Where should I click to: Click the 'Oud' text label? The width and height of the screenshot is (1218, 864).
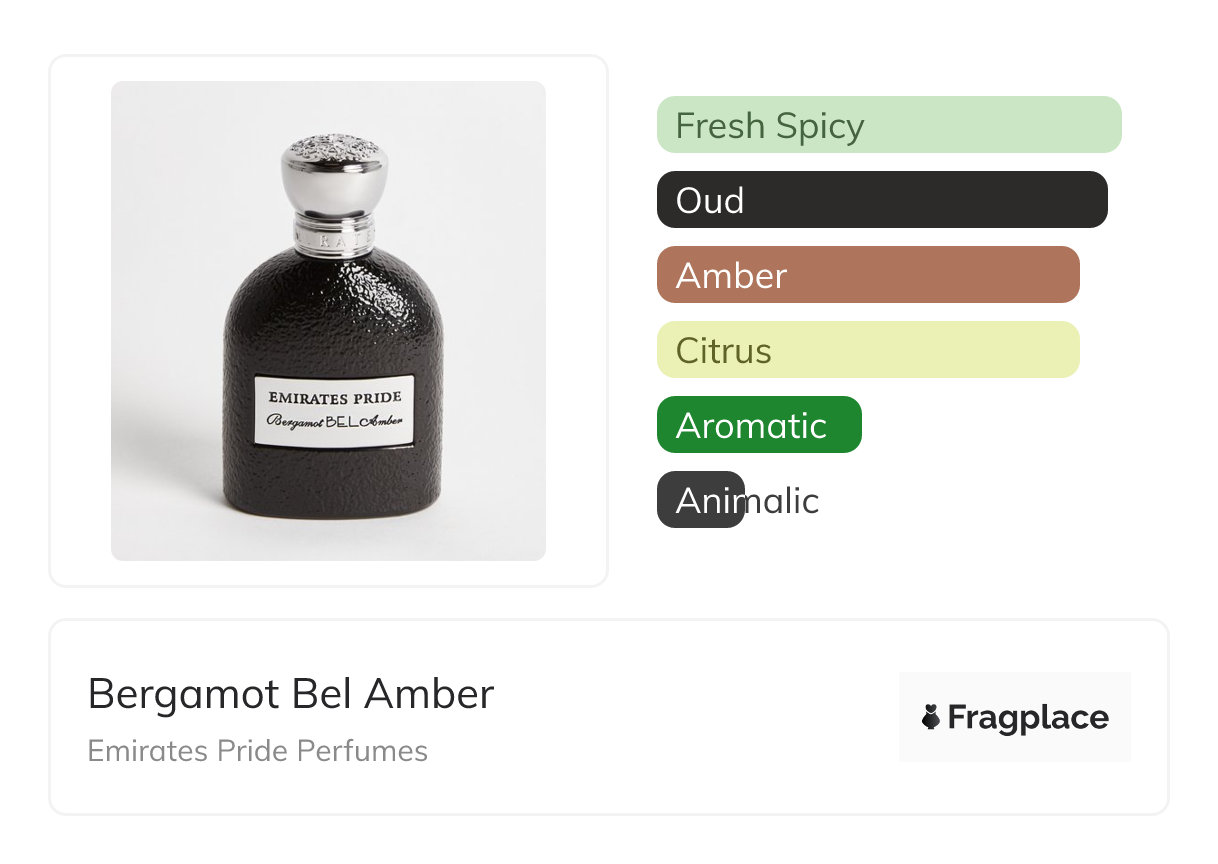pyautogui.click(x=709, y=201)
